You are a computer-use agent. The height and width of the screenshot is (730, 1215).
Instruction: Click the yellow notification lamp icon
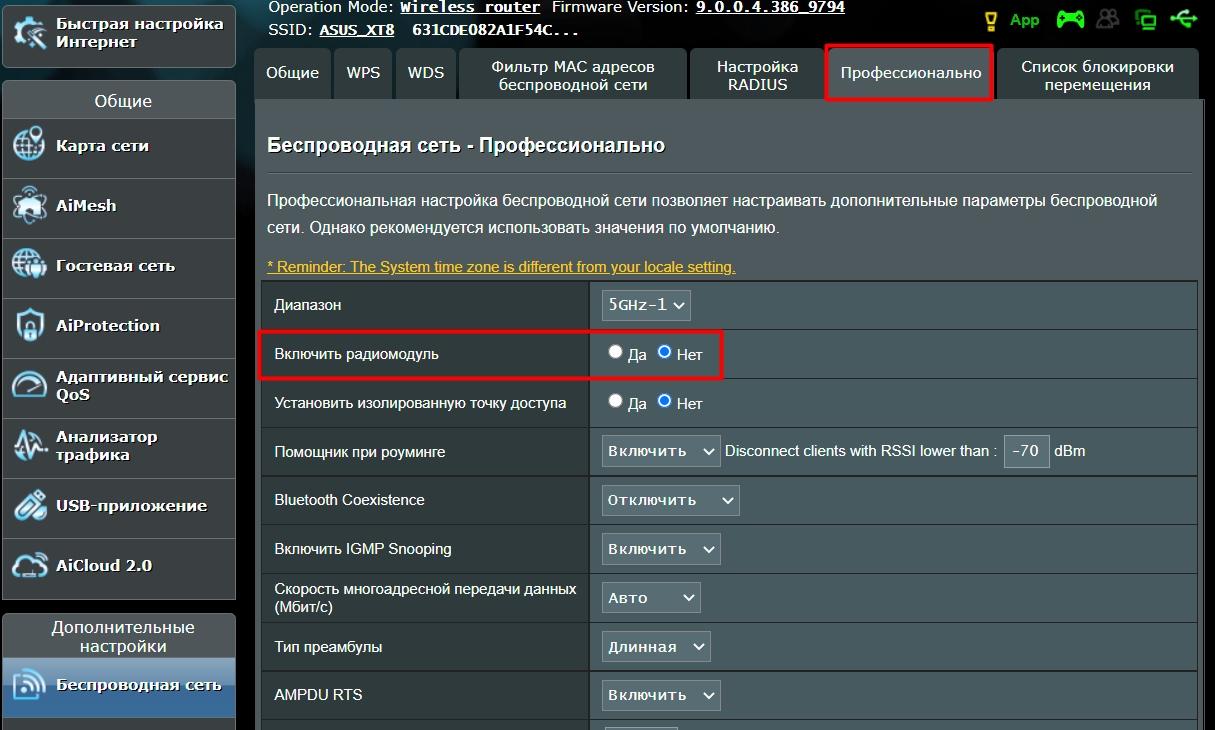click(992, 21)
